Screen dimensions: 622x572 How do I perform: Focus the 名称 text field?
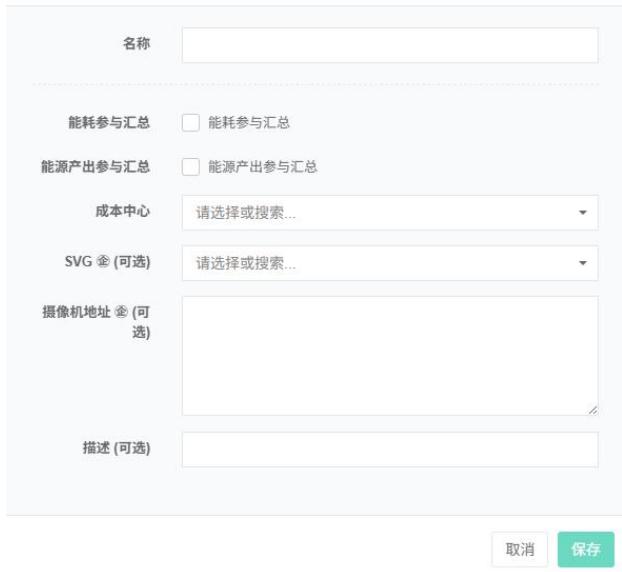click(x=389, y=46)
